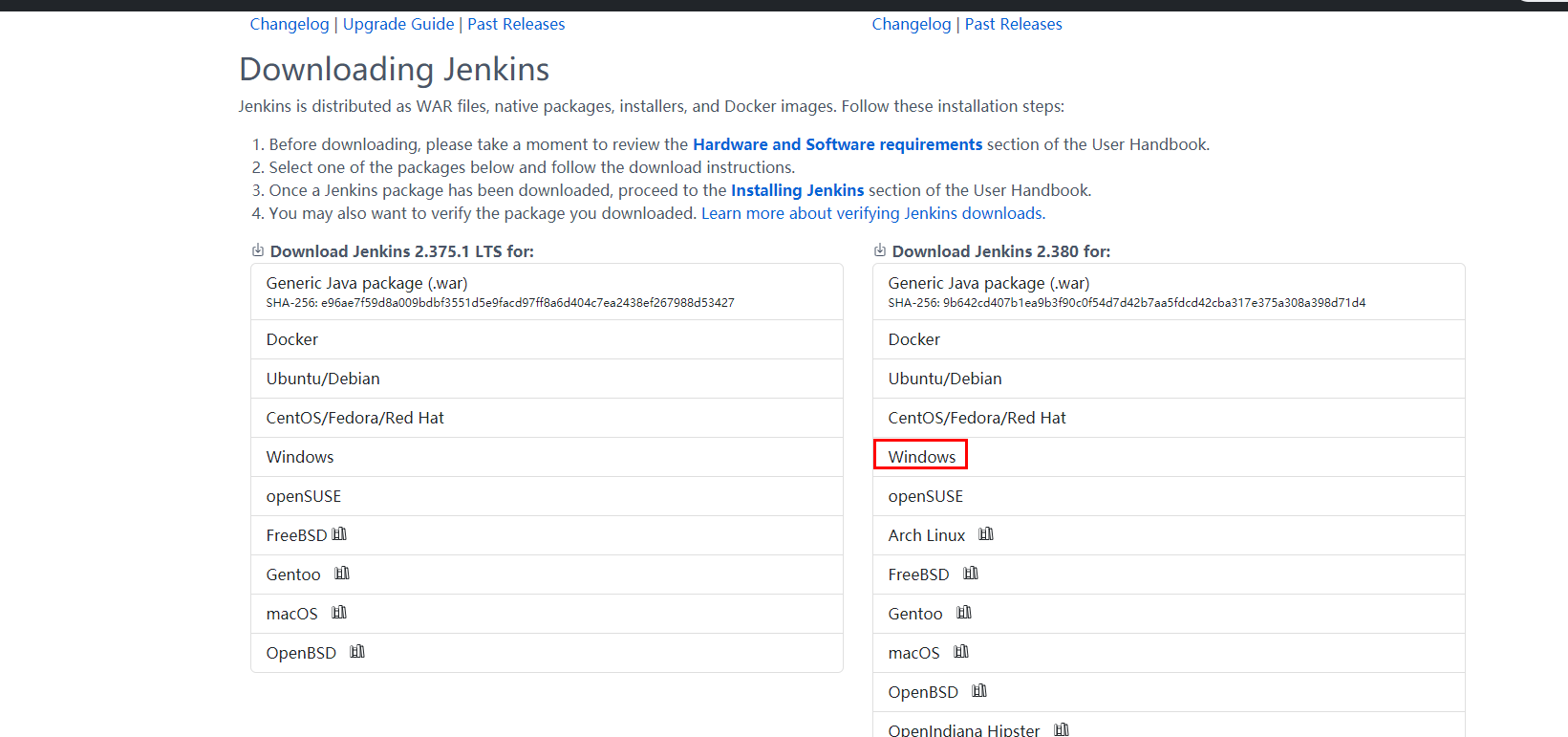This screenshot has height=737, width=1568.
Task: Open the LTS Past Releases link
Action: click(516, 24)
